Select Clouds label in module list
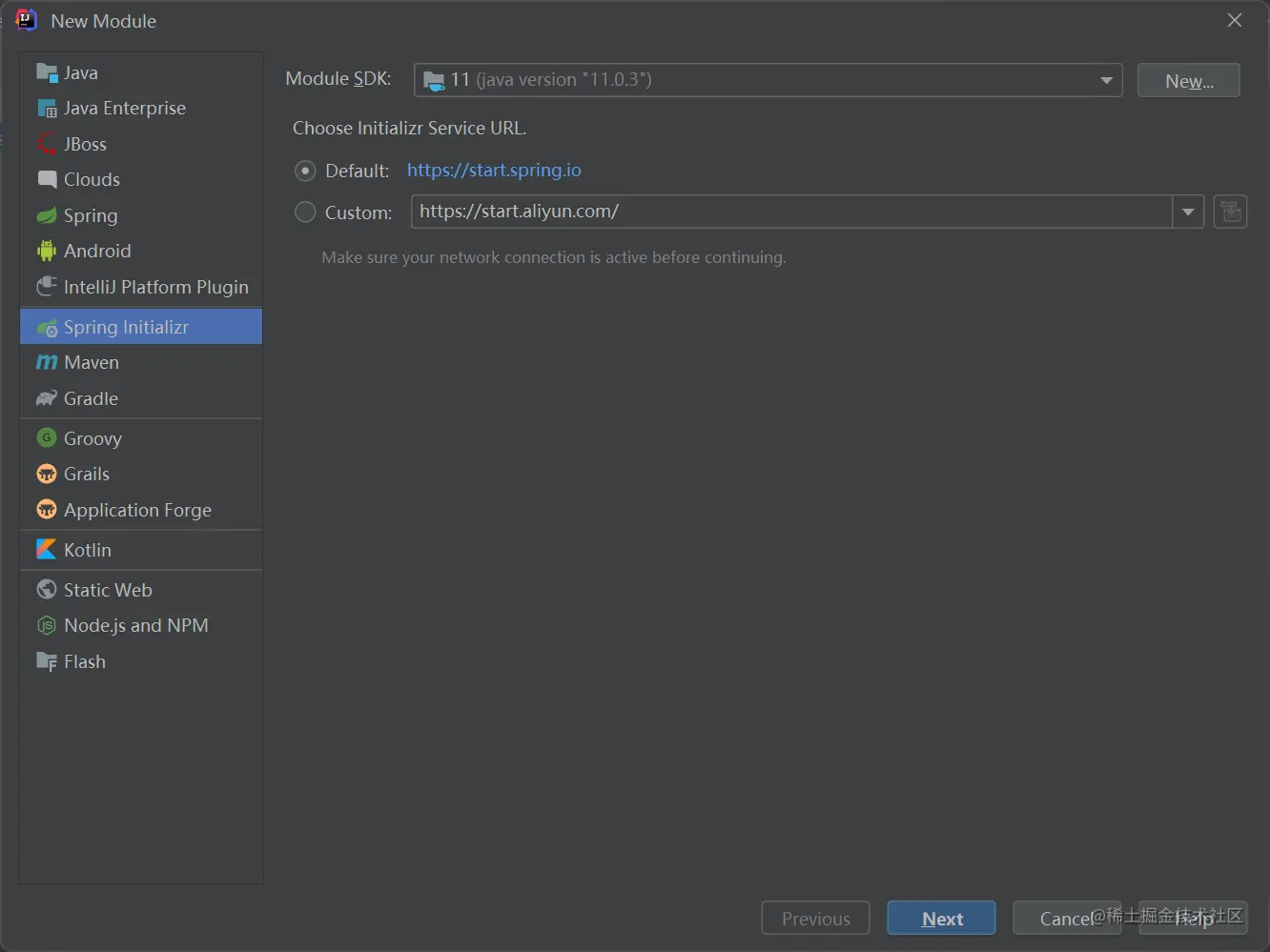1270x952 pixels. tap(92, 179)
